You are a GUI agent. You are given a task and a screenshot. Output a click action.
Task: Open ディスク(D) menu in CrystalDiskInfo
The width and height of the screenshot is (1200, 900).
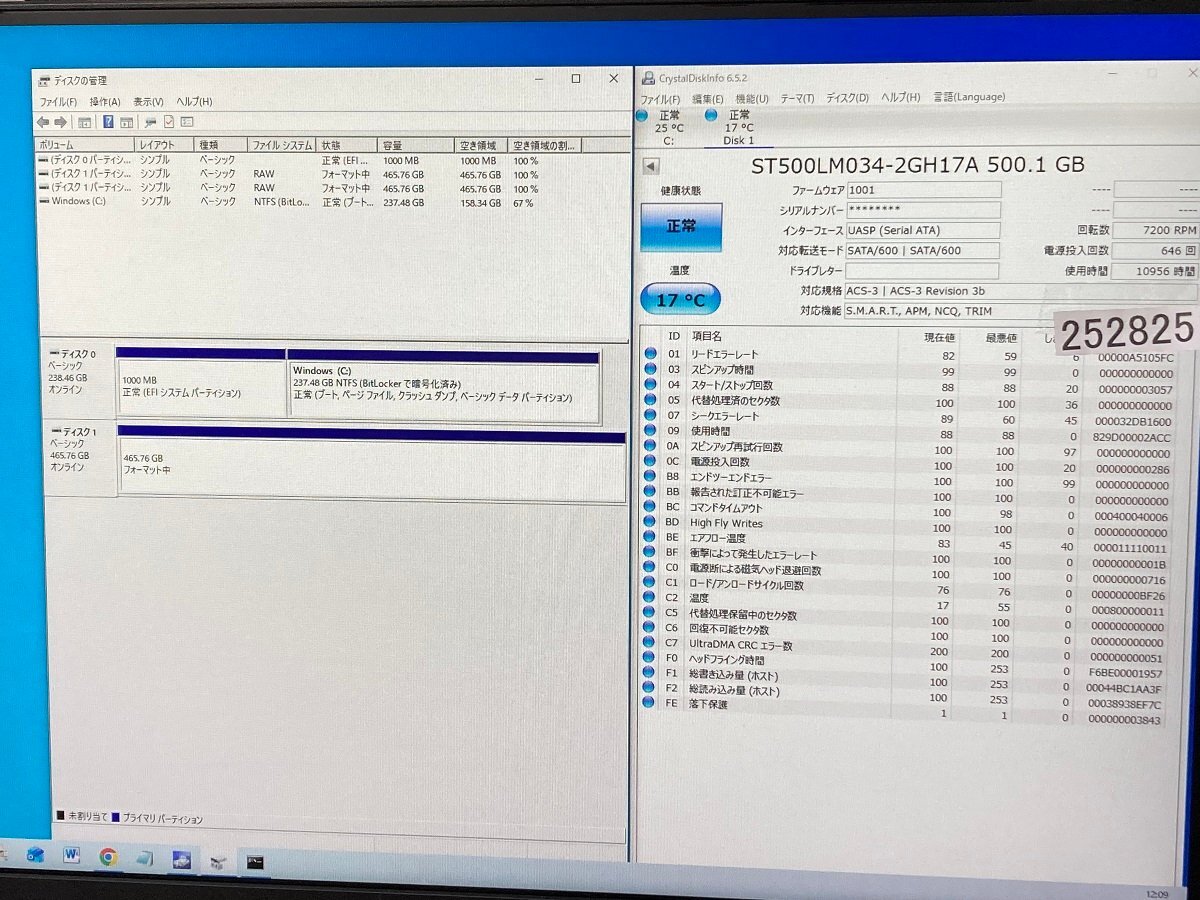(x=847, y=98)
